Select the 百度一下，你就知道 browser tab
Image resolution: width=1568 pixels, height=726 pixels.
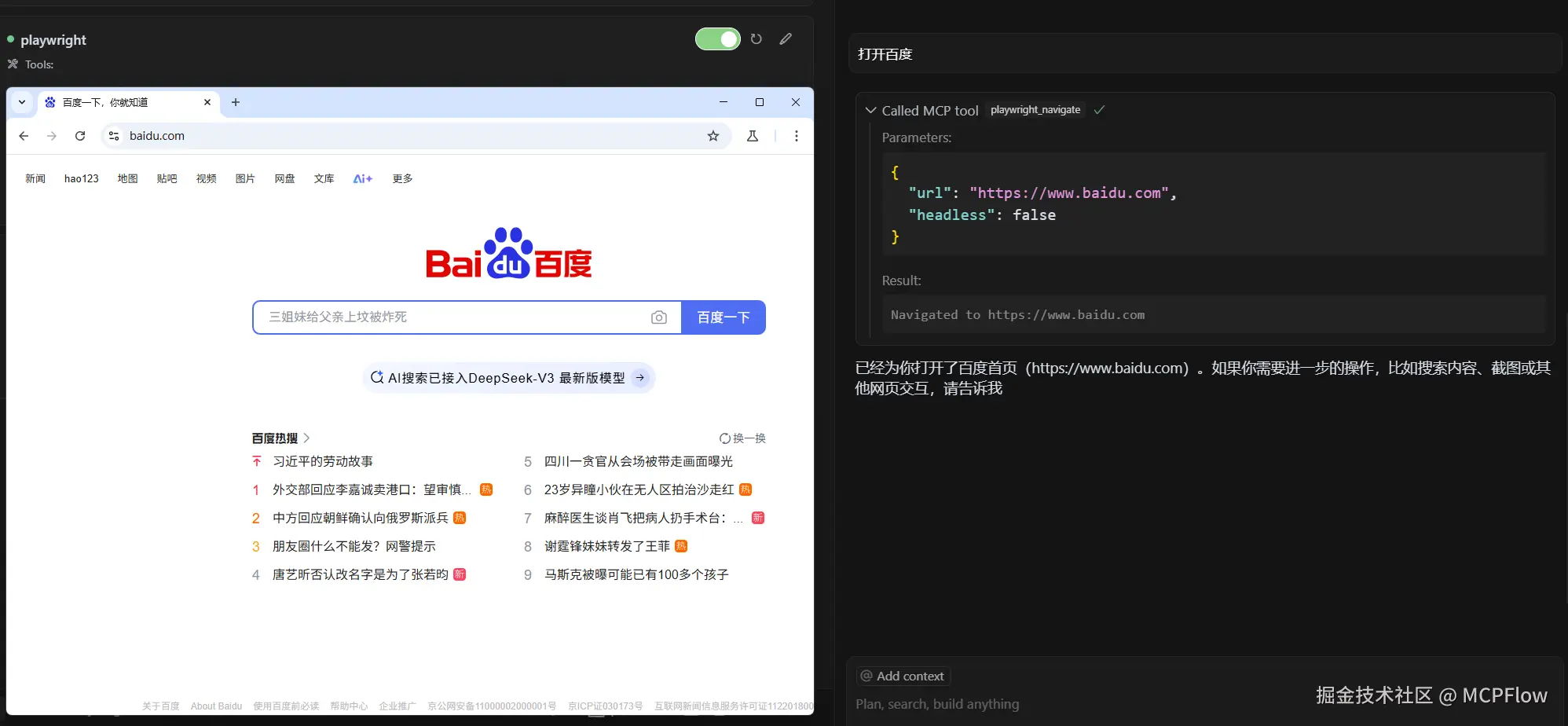pyautogui.click(x=128, y=102)
